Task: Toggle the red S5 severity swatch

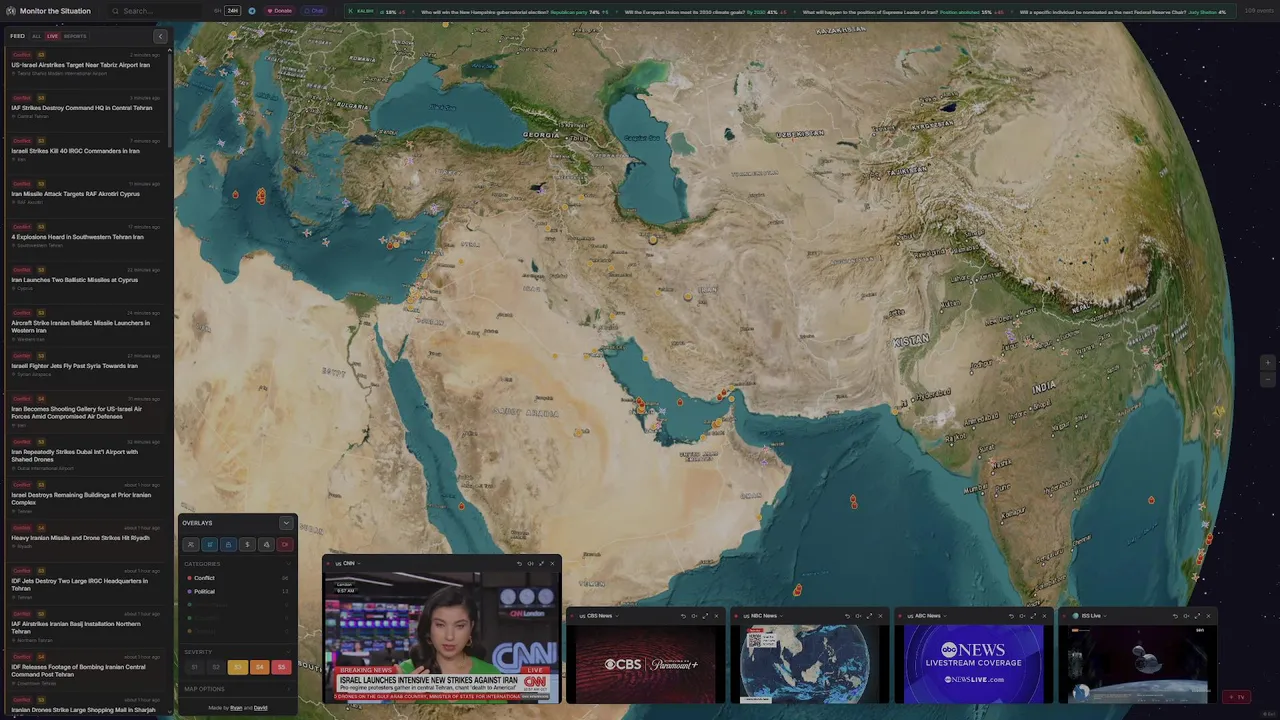Action: click(281, 667)
